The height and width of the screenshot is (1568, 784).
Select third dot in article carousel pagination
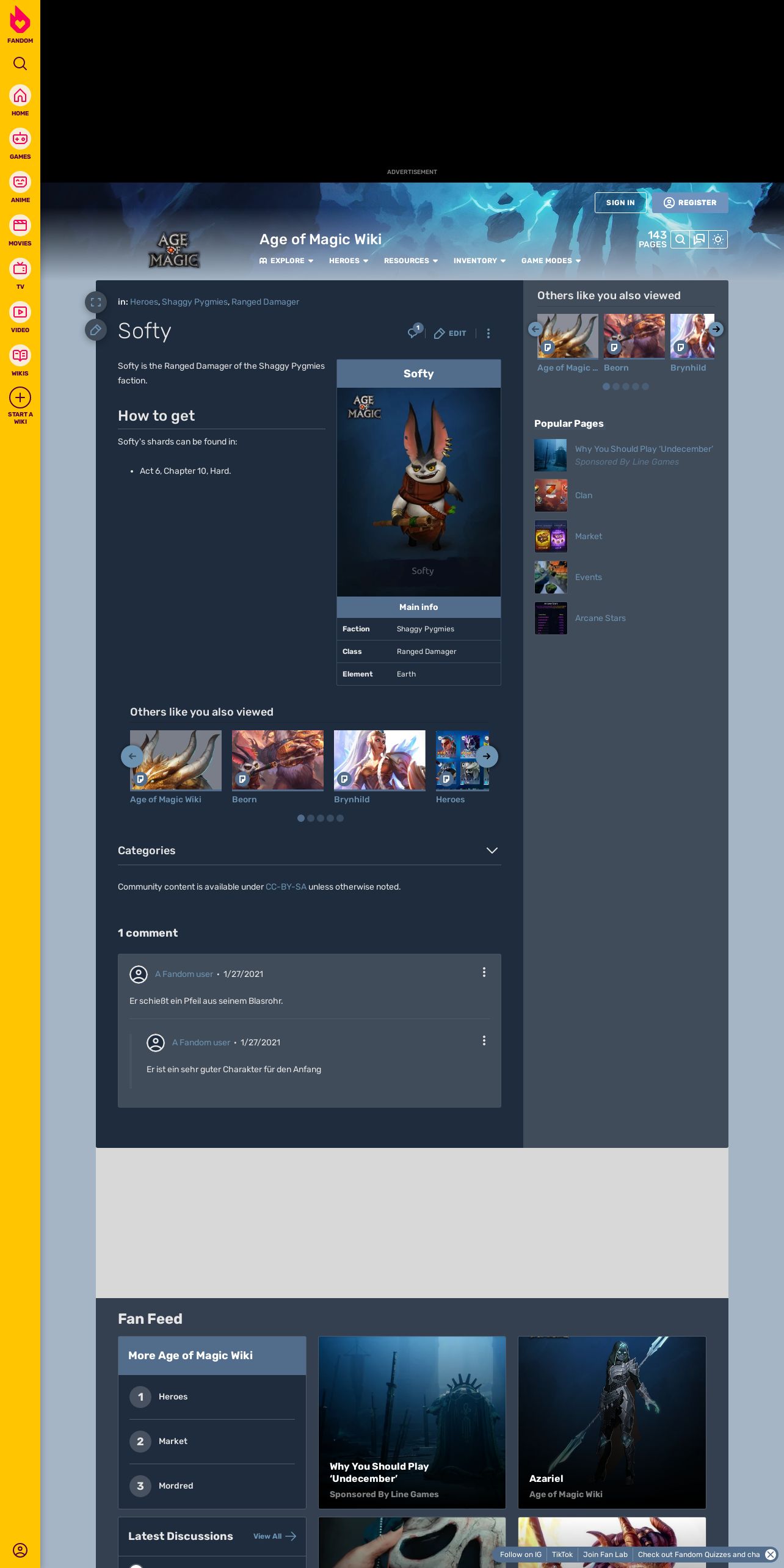click(x=321, y=818)
